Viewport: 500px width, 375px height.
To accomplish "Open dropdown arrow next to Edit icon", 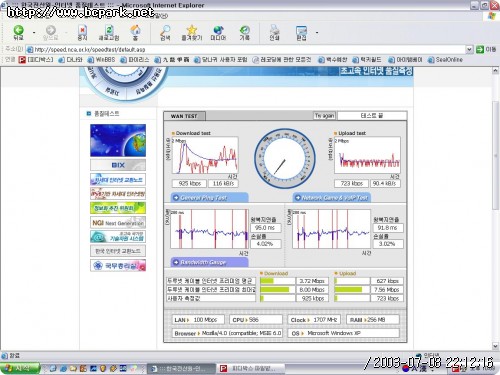I will click(x=317, y=33).
